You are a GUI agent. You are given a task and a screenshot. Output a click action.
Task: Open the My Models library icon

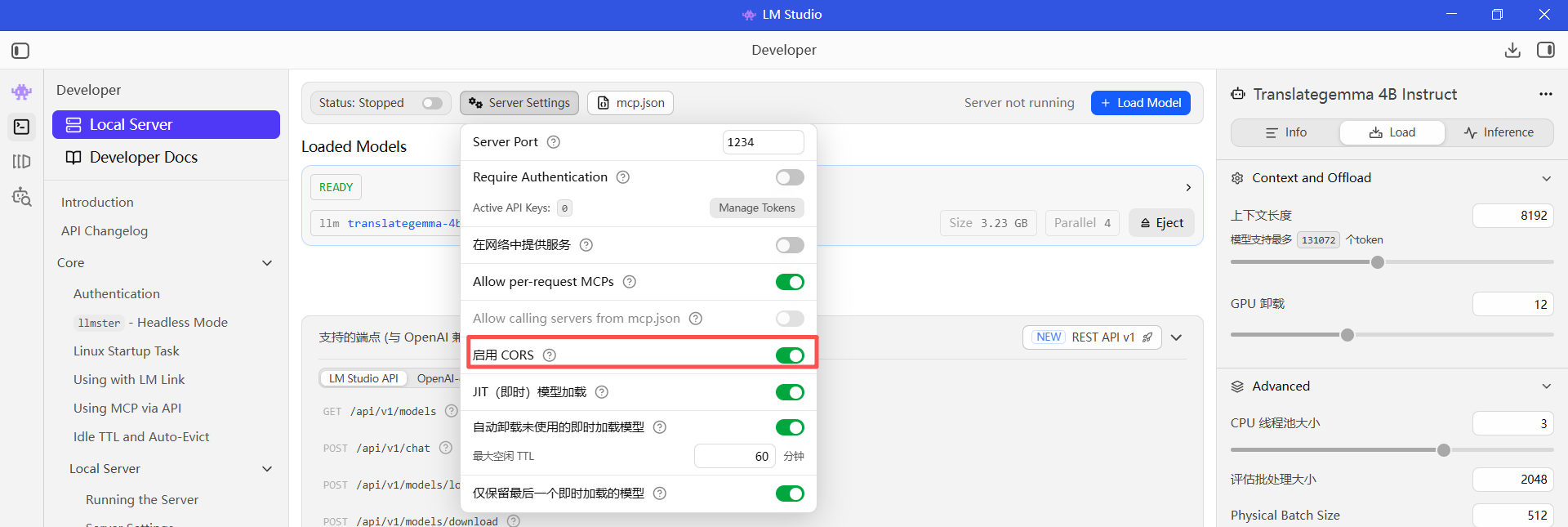coord(22,162)
